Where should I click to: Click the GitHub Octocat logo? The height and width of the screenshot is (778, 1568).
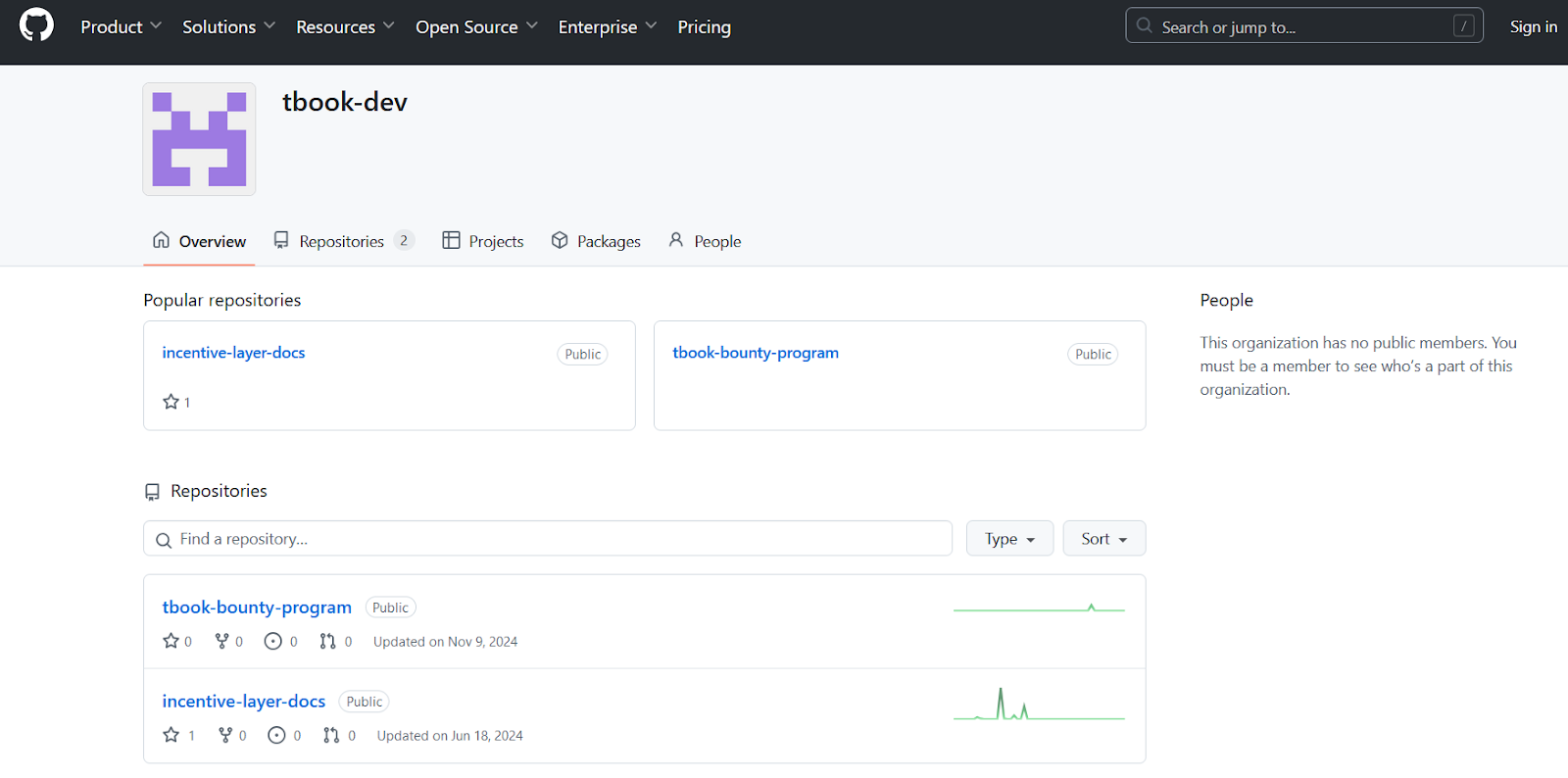click(36, 25)
